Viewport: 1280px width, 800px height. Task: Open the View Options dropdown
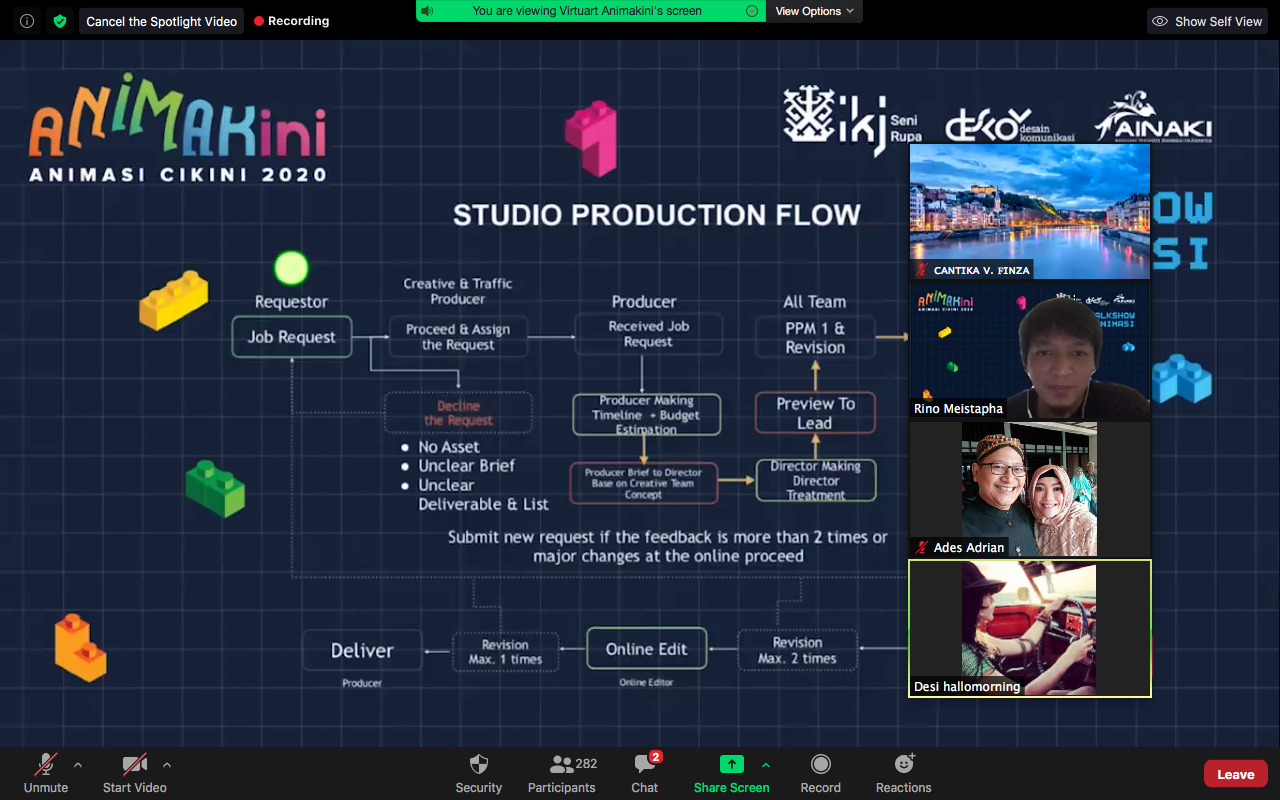[x=815, y=11]
